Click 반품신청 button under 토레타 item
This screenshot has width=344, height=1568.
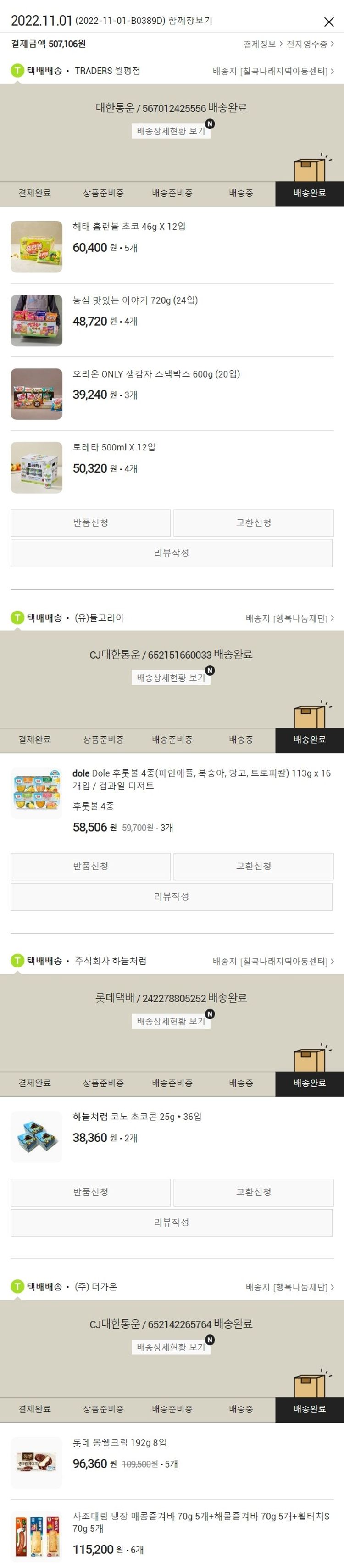(x=91, y=523)
